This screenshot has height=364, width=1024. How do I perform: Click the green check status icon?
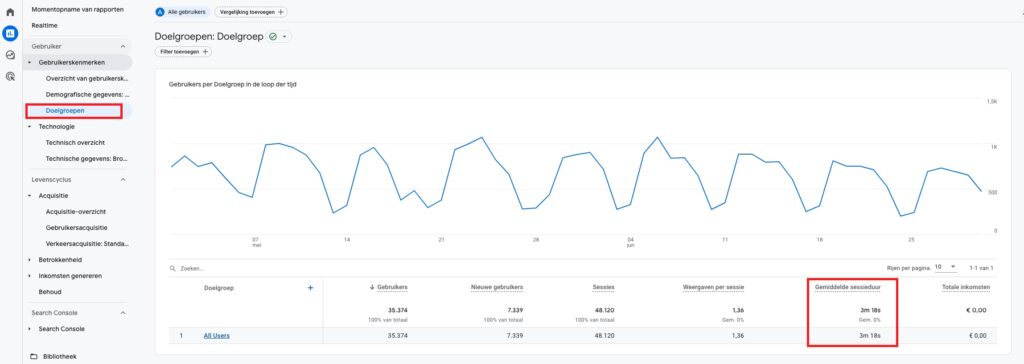point(273,37)
